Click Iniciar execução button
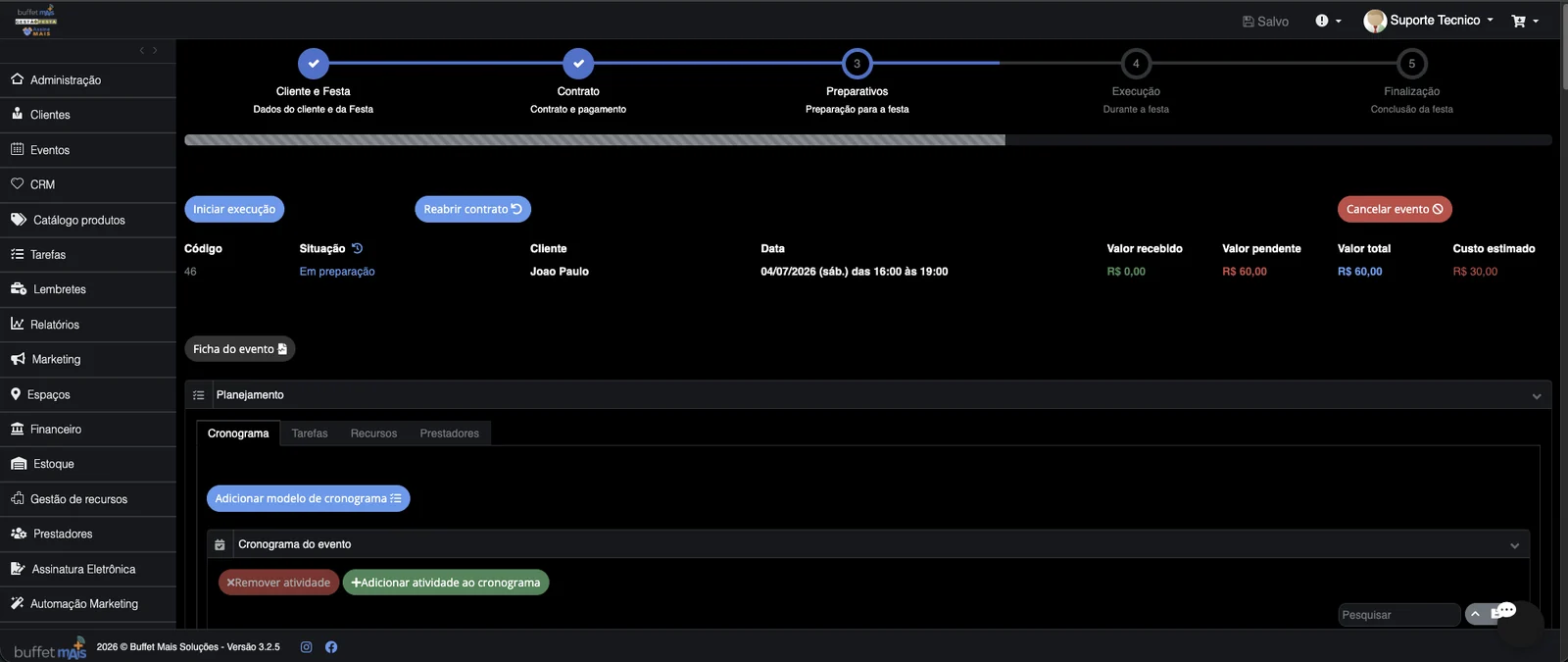The image size is (1568, 662). [x=234, y=209]
